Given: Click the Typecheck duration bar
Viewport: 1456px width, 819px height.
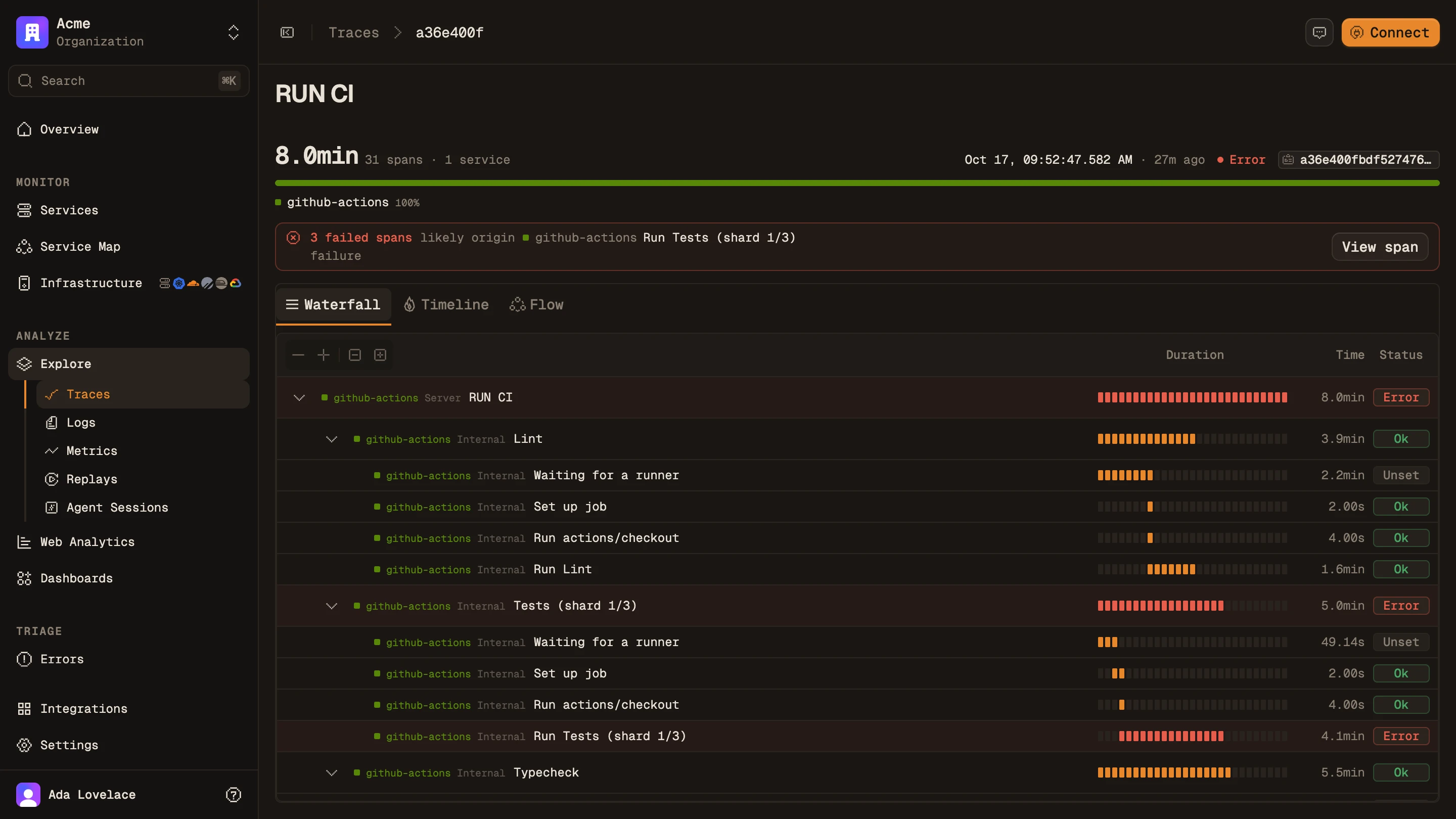Looking at the screenshot, I should pyautogui.click(x=1192, y=772).
